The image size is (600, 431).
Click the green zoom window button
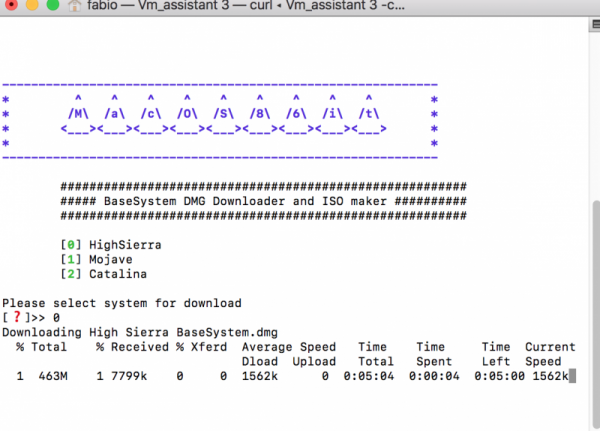coord(53,4)
